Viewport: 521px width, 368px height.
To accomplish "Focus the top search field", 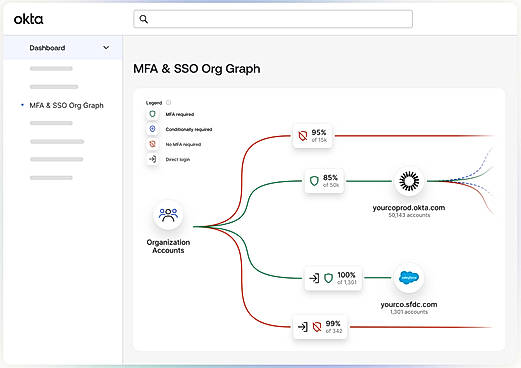I will point(273,19).
